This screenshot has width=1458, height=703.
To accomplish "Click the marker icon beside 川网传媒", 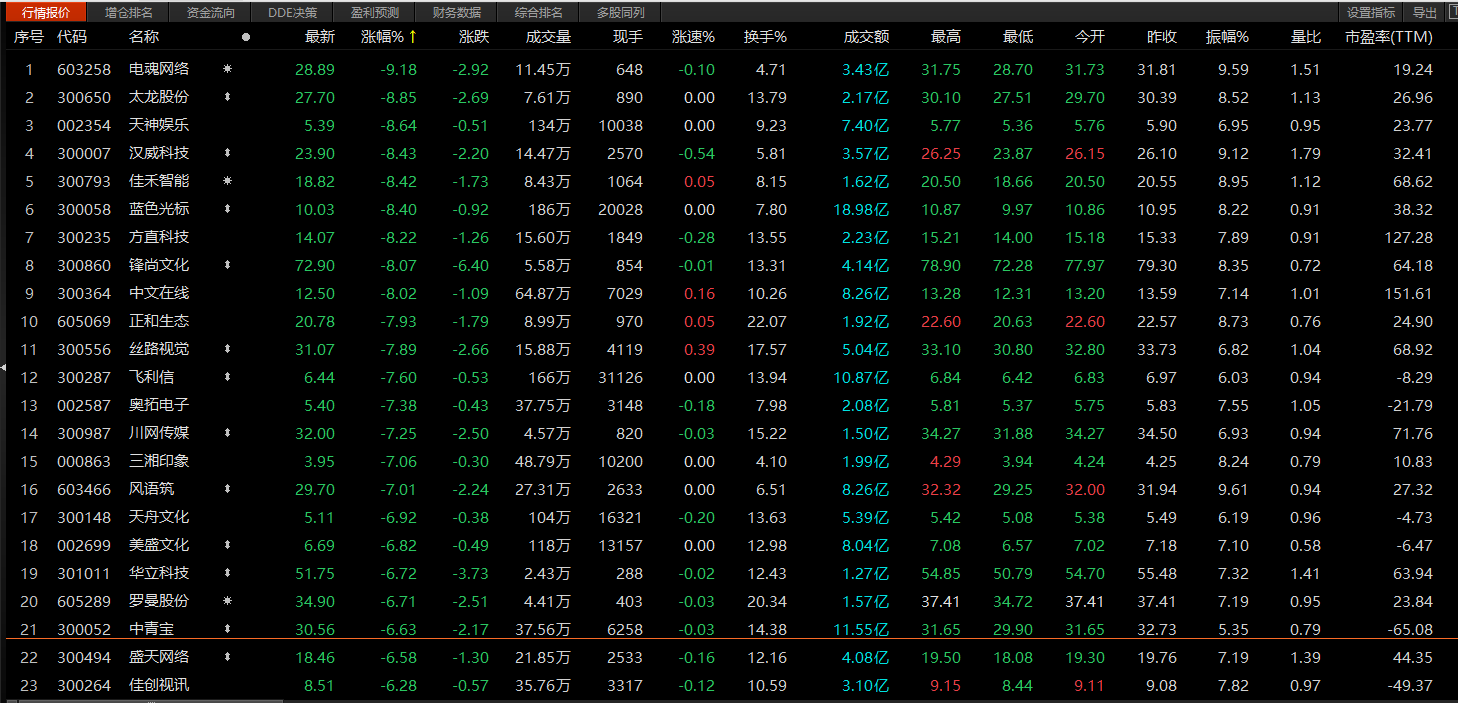I will point(227,434).
